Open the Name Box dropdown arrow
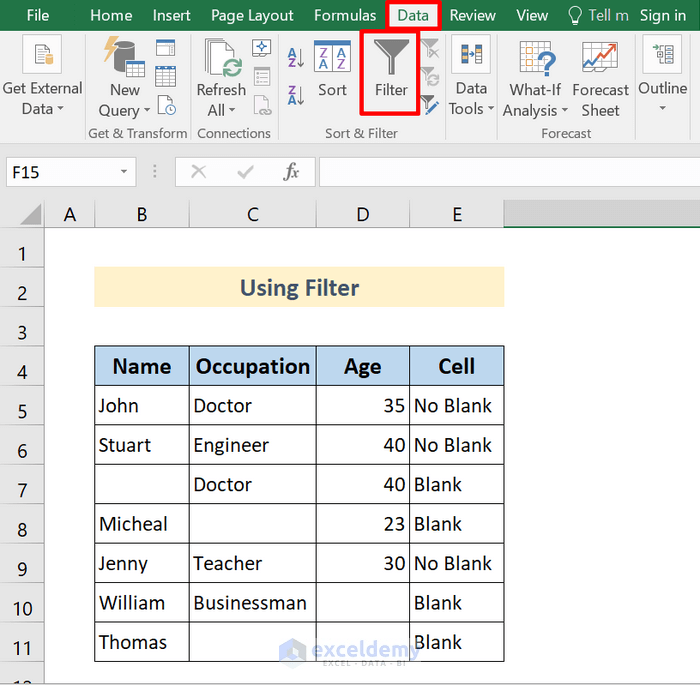The height and width of the screenshot is (685, 700). pyautogui.click(x=124, y=172)
